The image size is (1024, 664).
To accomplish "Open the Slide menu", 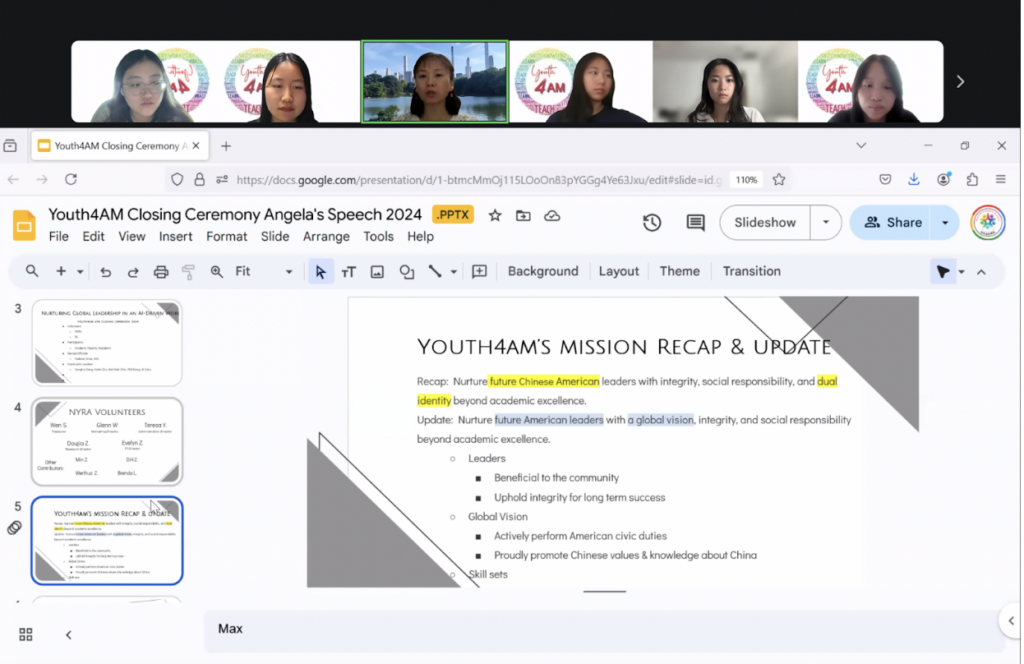I will coord(275,236).
